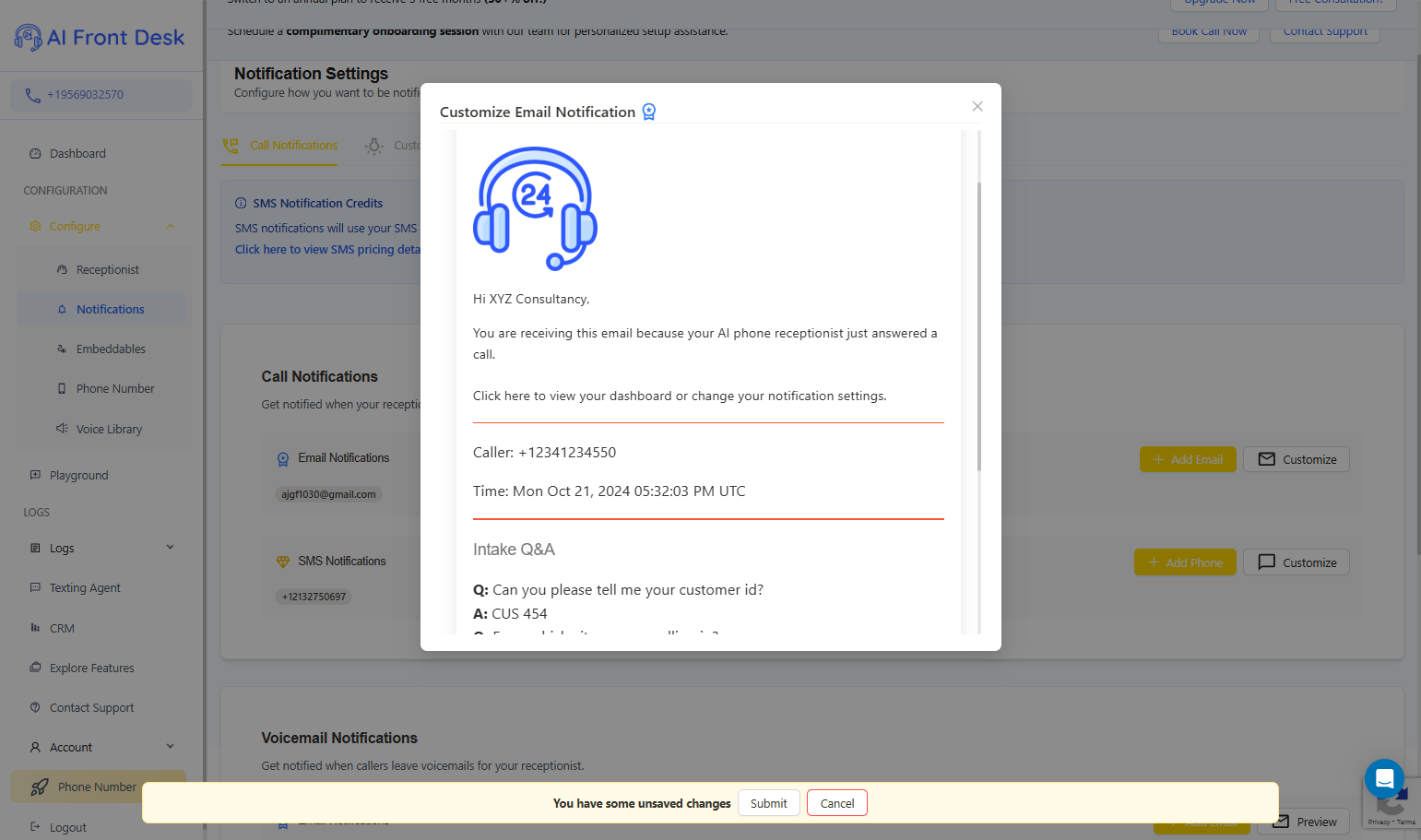The height and width of the screenshot is (840, 1421).
Task: Switch to the Call Notifications tab
Action: [280, 146]
